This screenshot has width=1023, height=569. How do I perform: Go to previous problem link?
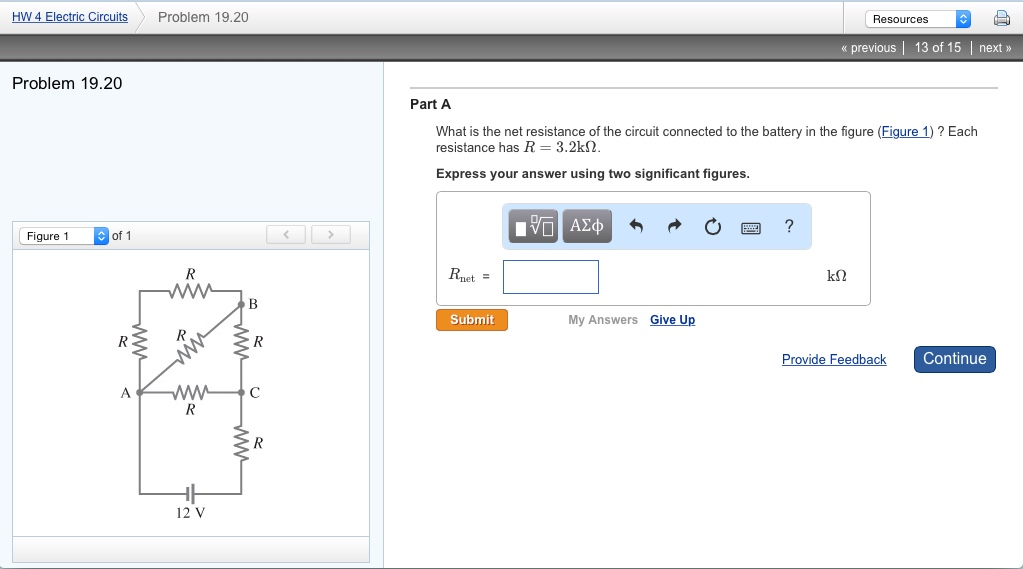pyautogui.click(x=868, y=48)
